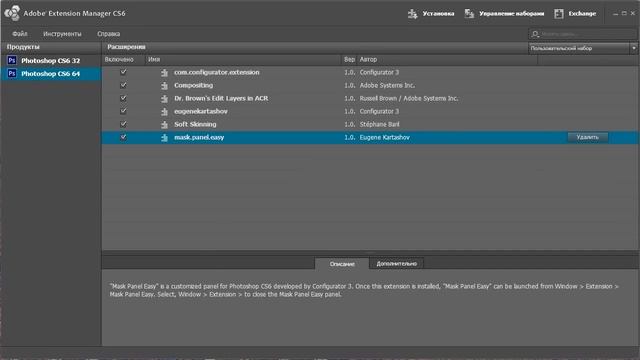Viewport: 640px width, 360px height.
Task: Click extension icon beside mask.panel.easy
Action: [x=164, y=138]
